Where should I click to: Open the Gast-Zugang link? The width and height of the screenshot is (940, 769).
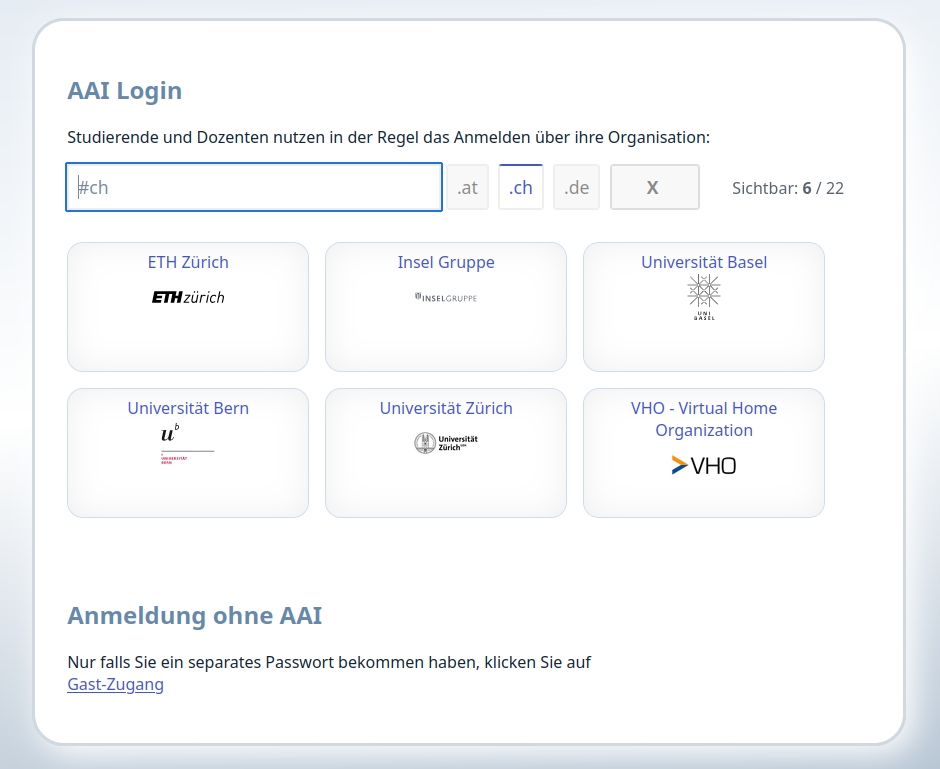[115, 684]
